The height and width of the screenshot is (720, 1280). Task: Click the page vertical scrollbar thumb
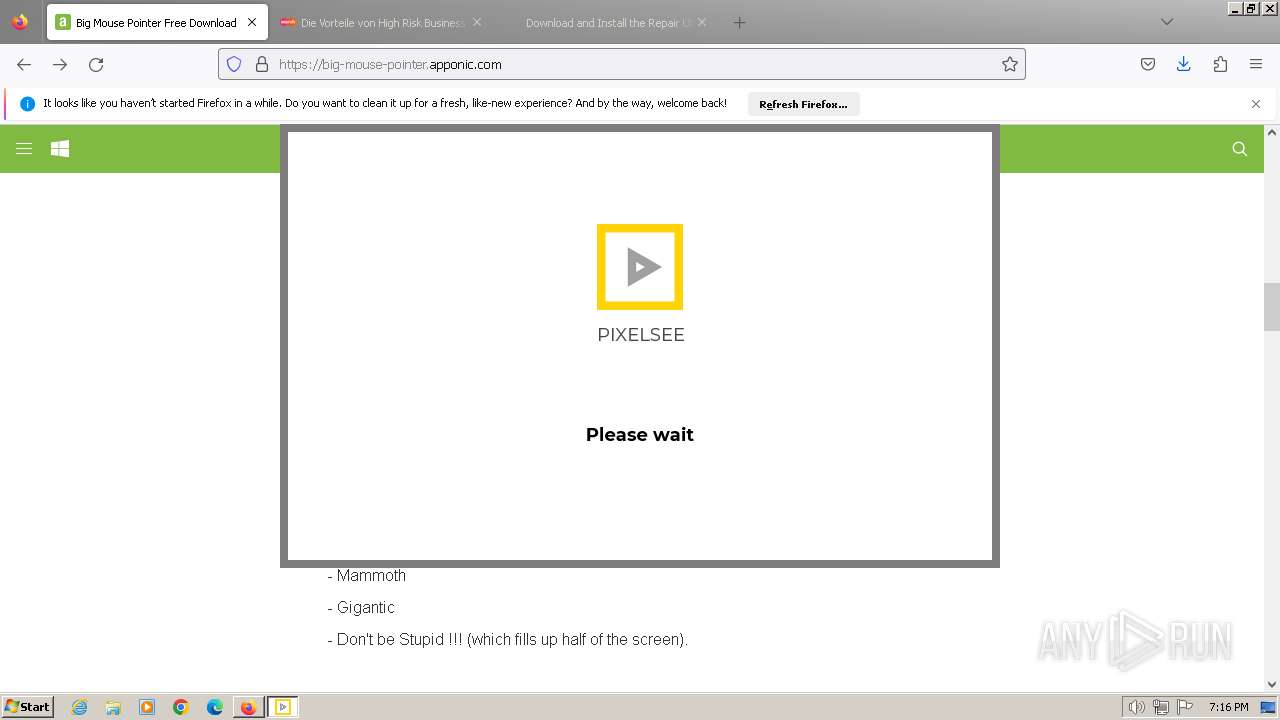pyautogui.click(x=1272, y=306)
